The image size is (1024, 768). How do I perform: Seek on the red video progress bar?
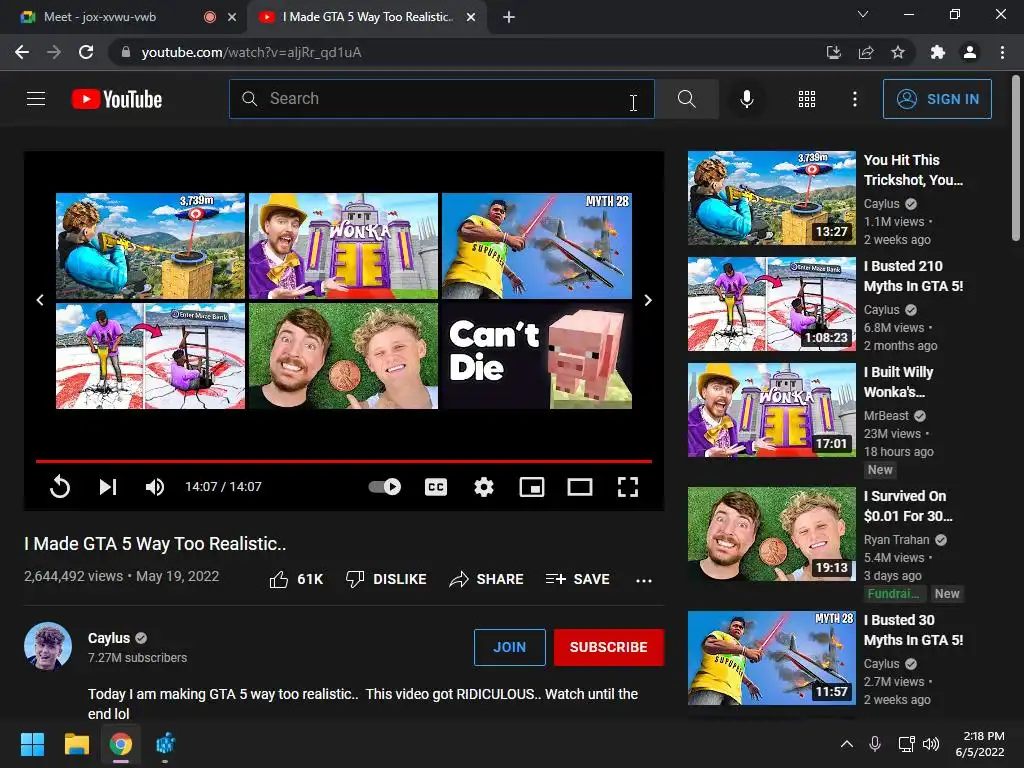point(344,461)
